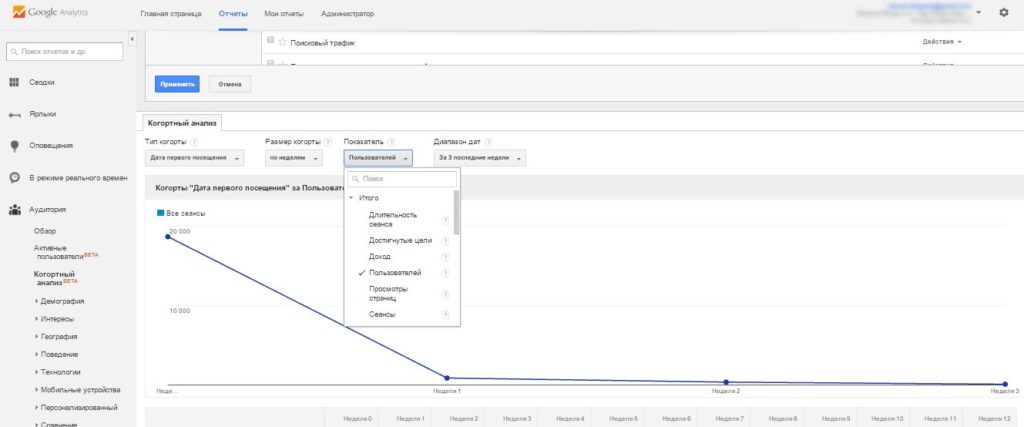This screenshot has height=427, width=1024.
Task: Click the Аудитория people icon
Action: coord(15,210)
